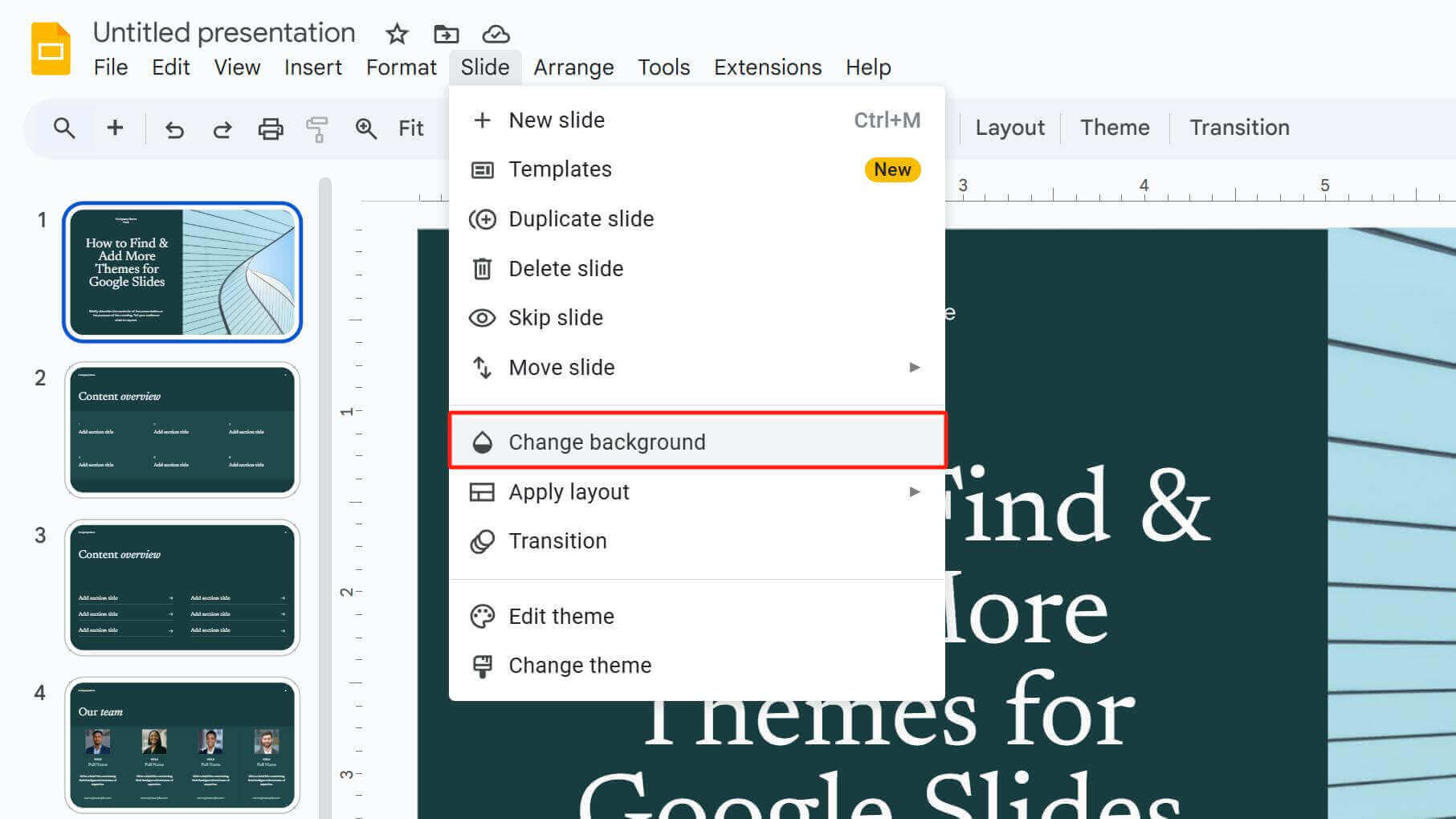Undo the last action

[174, 128]
